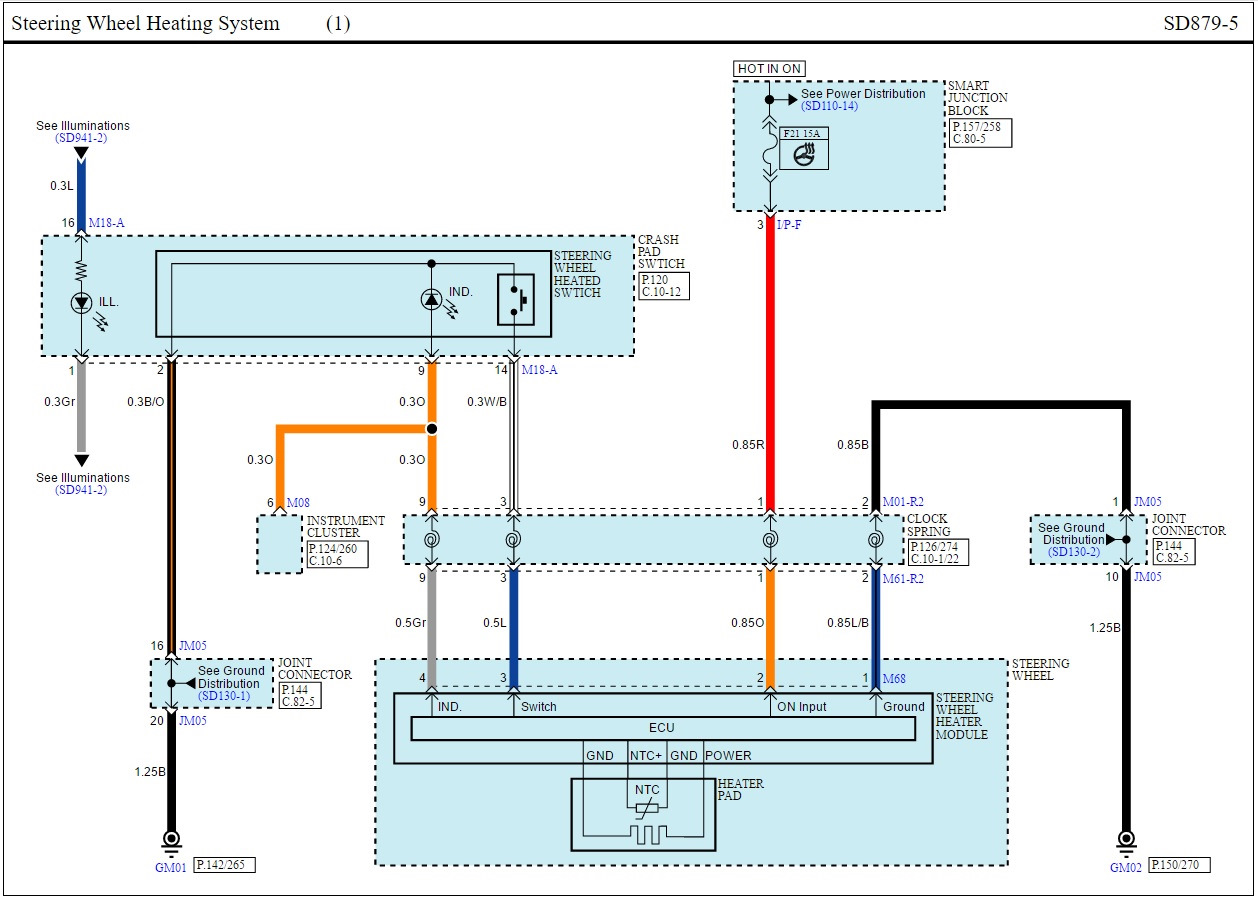The width and height of the screenshot is (1258, 899).
Task: Click the P.142/265 reference box for GM01
Action: click(224, 865)
